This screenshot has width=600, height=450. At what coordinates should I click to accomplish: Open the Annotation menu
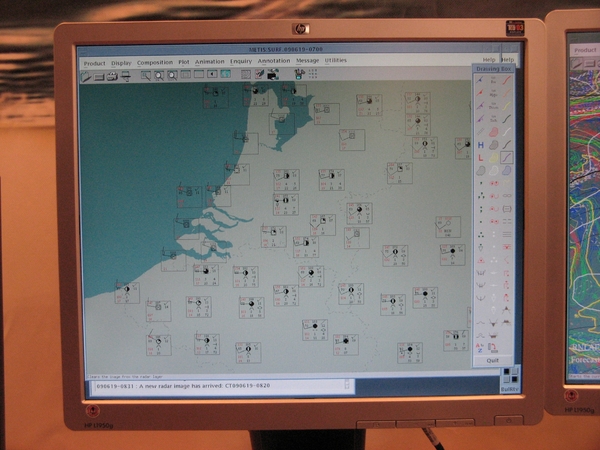274,62
